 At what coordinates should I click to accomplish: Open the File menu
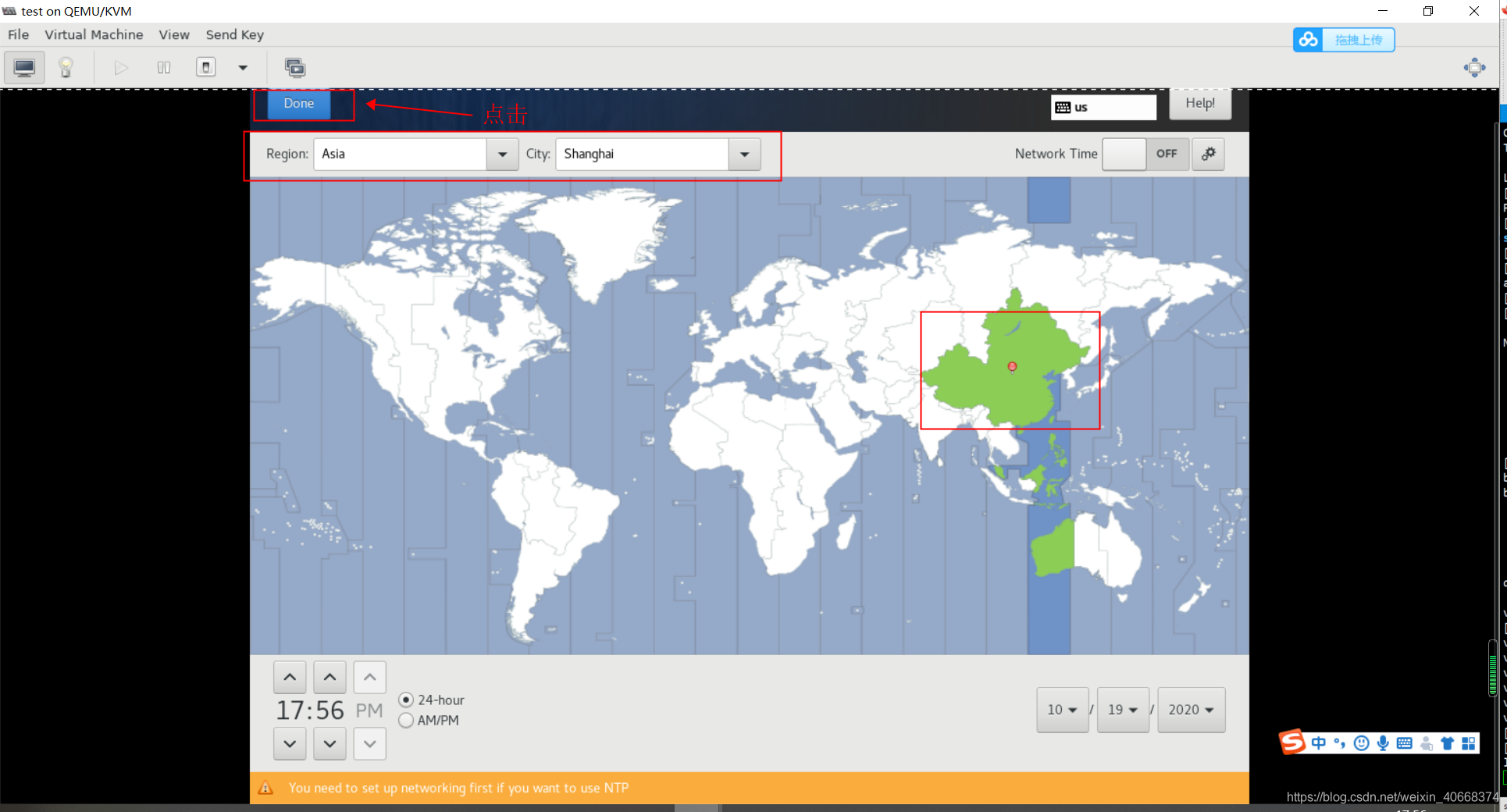18,34
